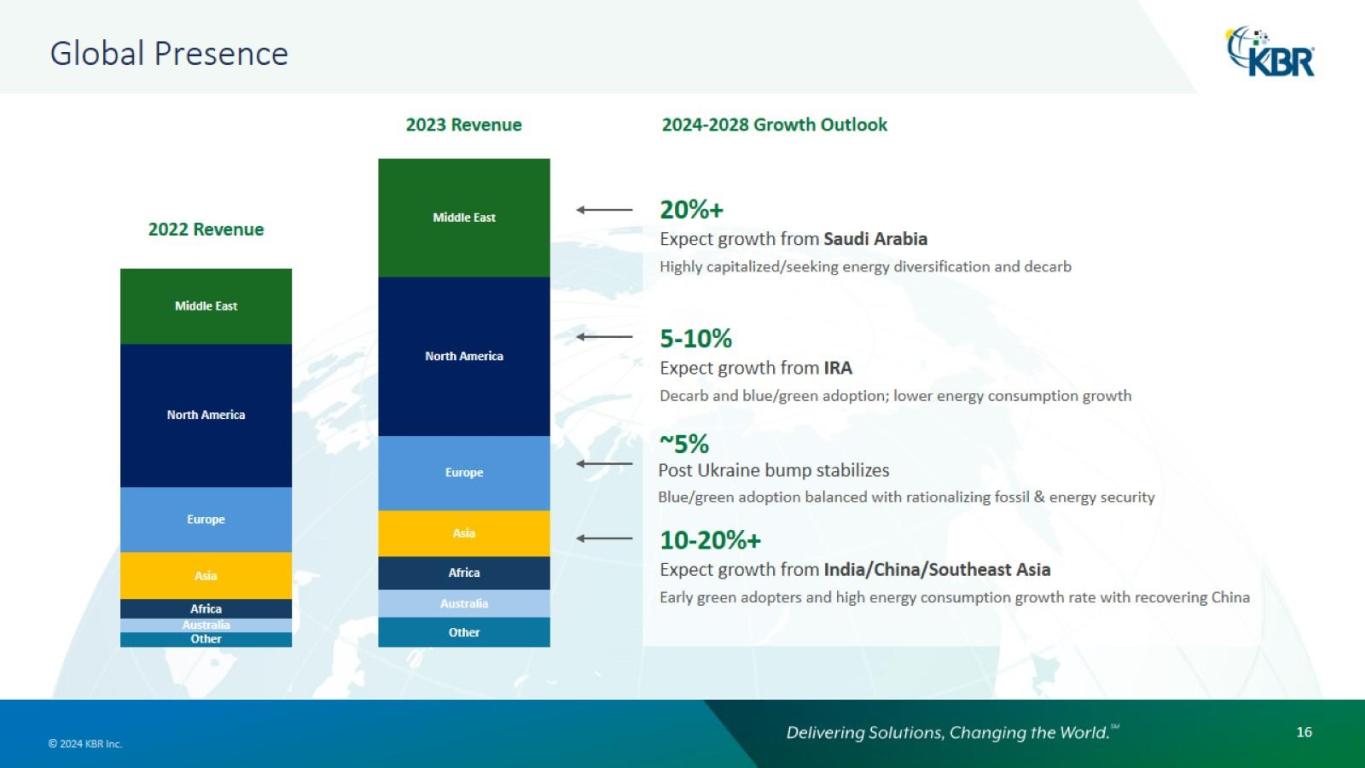1365x768 pixels.
Task: Click North America segment in 2022 Revenue bar
Action: coord(206,415)
